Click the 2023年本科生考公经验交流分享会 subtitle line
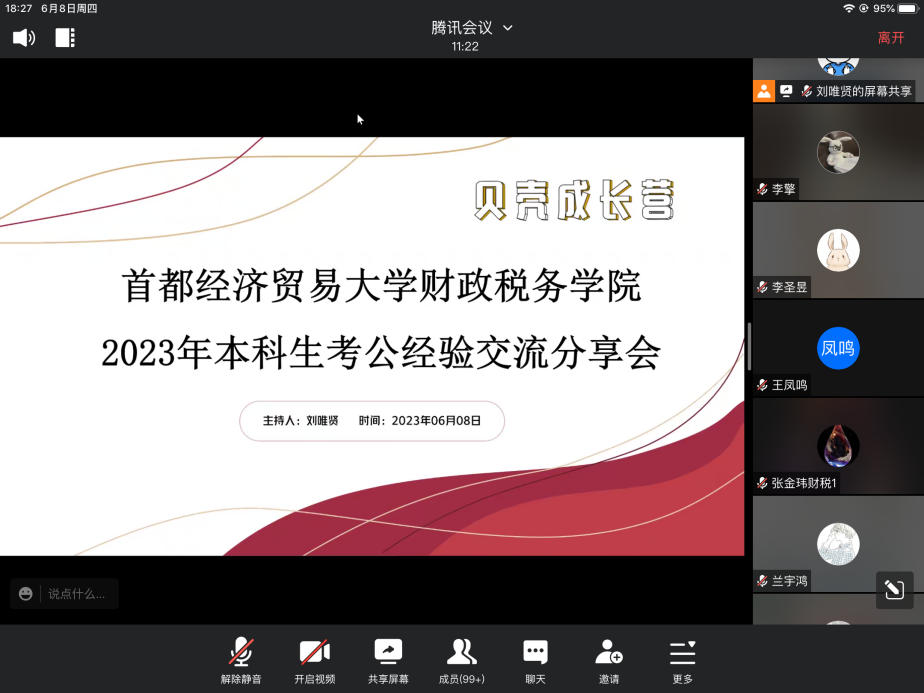This screenshot has width=924, height=693. coord(381,354)
